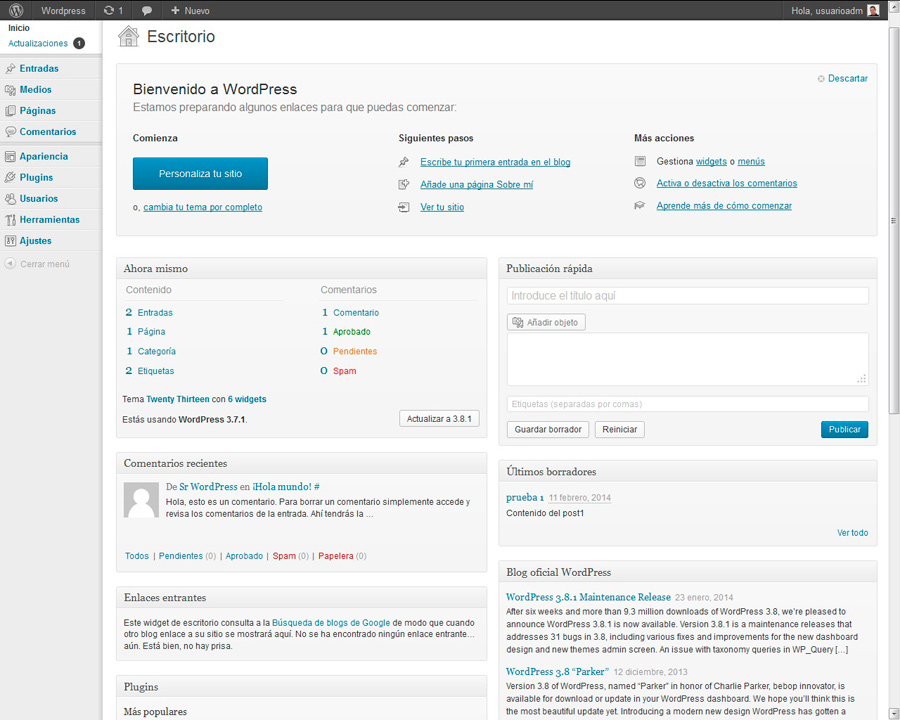Open cambia tu tema por completo link
Screen dimensions: 900x720
[203, 207]
